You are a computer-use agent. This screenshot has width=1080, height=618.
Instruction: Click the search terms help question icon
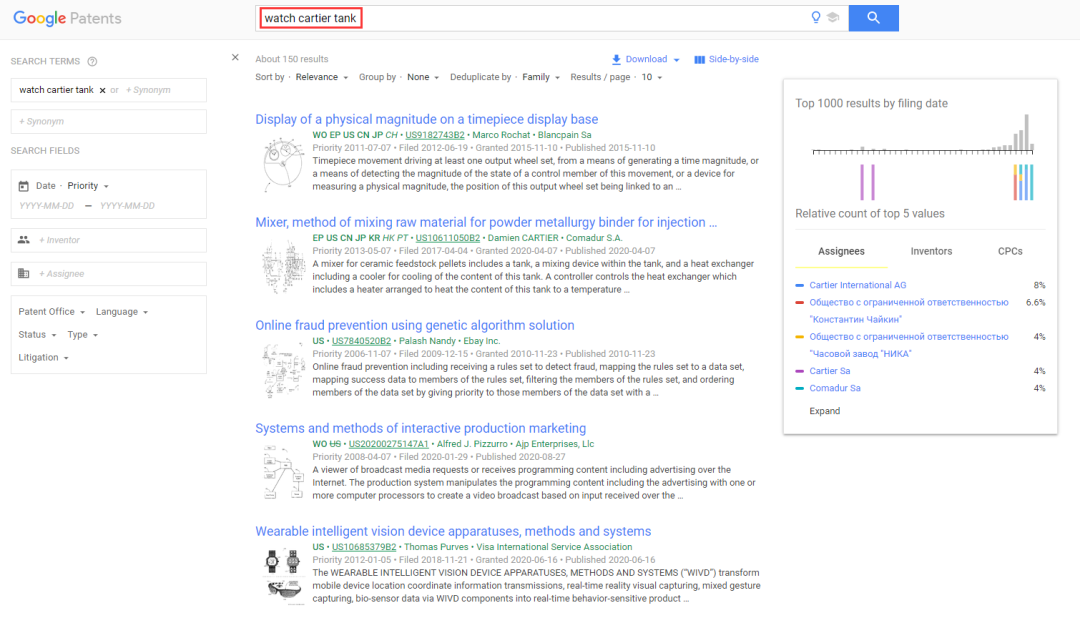click(92, 61)
